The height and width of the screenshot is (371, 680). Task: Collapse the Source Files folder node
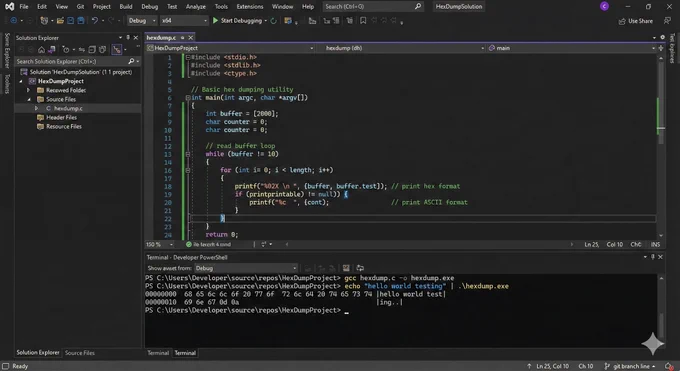tap(29, 99)
